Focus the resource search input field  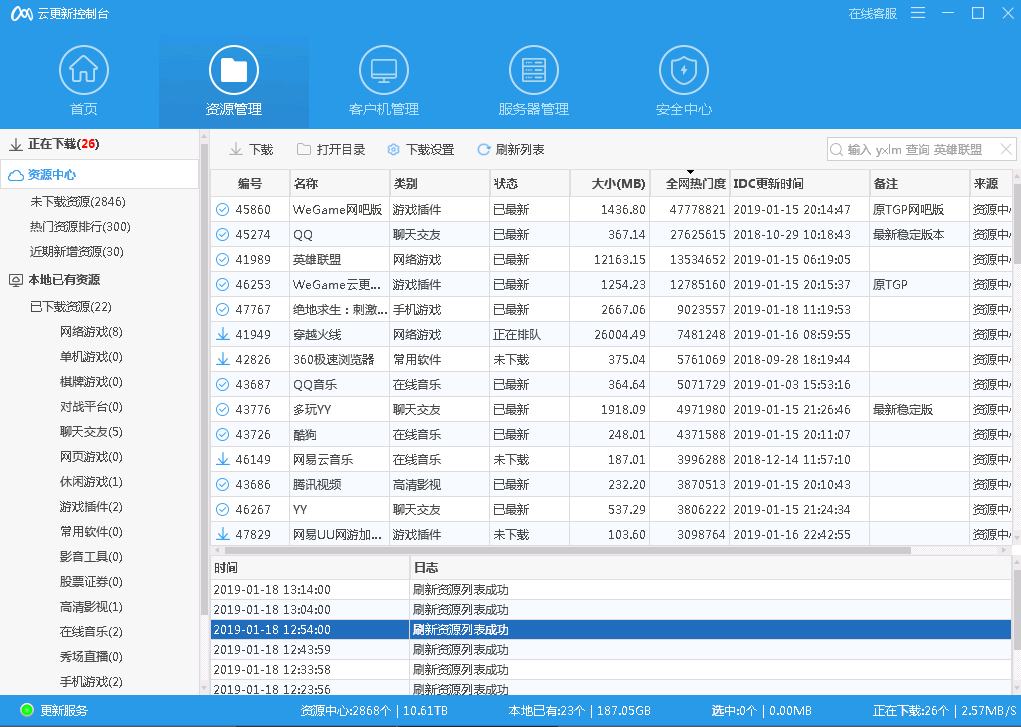click(x=921, y=150)
